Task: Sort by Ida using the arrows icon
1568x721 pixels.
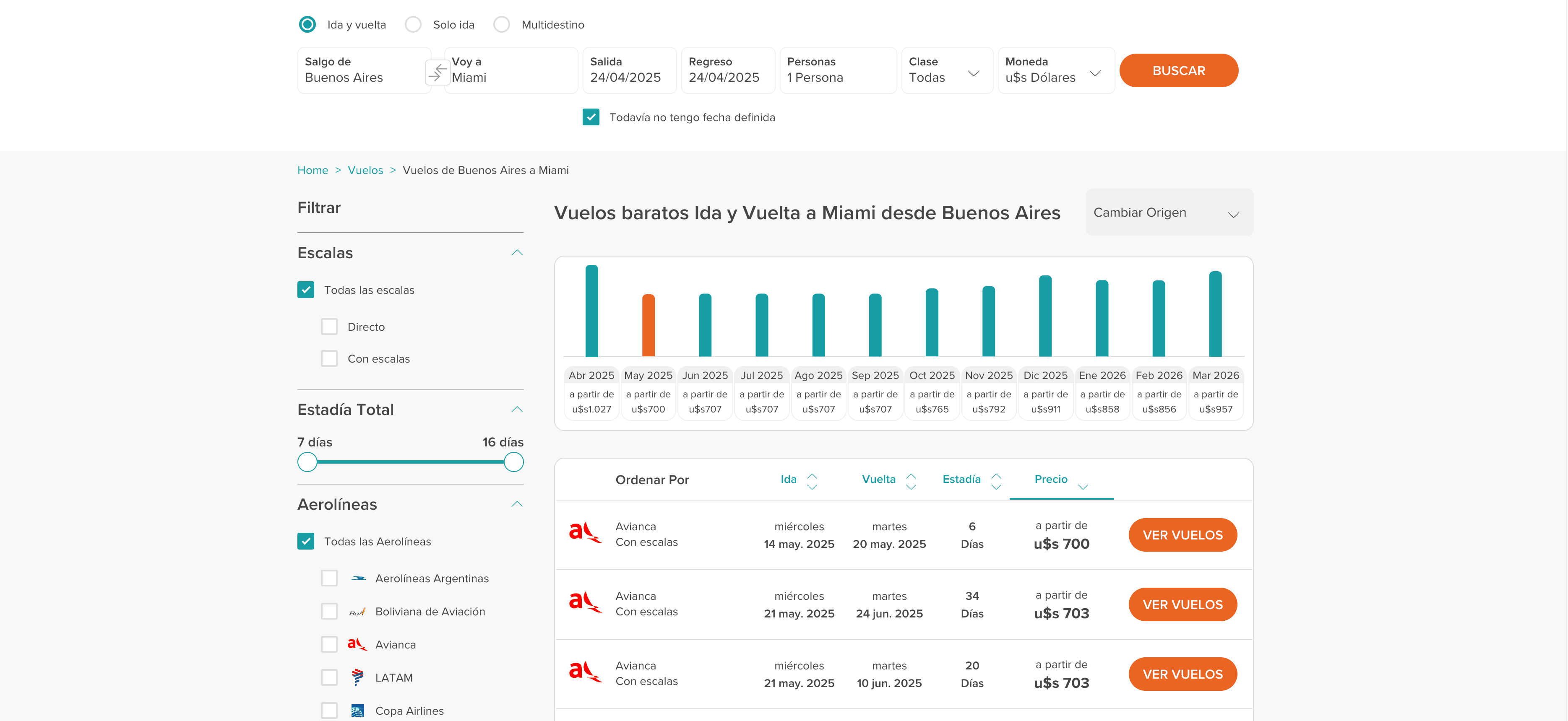Action: pyautogui.click(x=811, y=481)
